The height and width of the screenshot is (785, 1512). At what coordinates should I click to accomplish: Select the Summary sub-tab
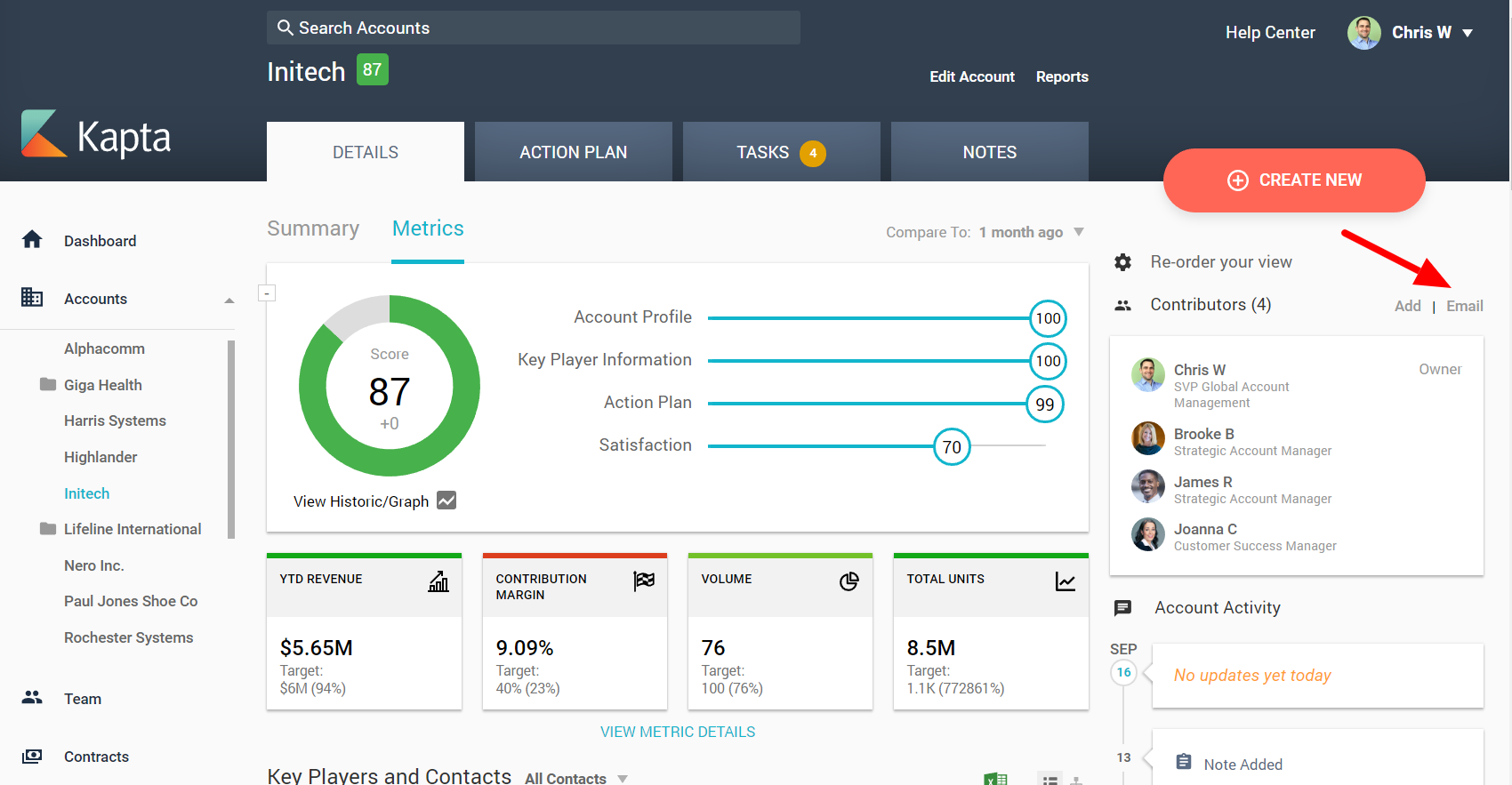click(313, 228)
